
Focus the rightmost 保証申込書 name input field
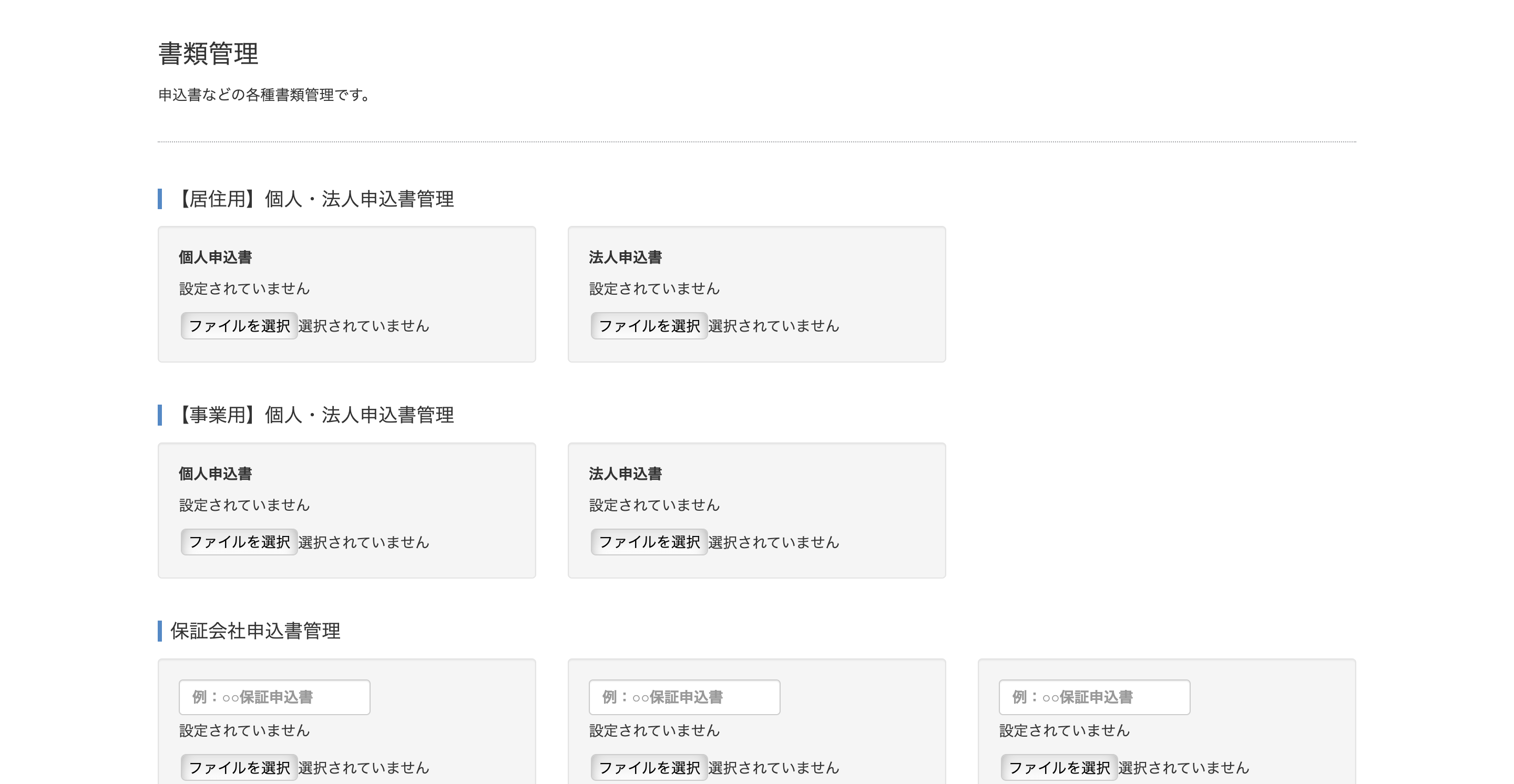click(1095, 697)
